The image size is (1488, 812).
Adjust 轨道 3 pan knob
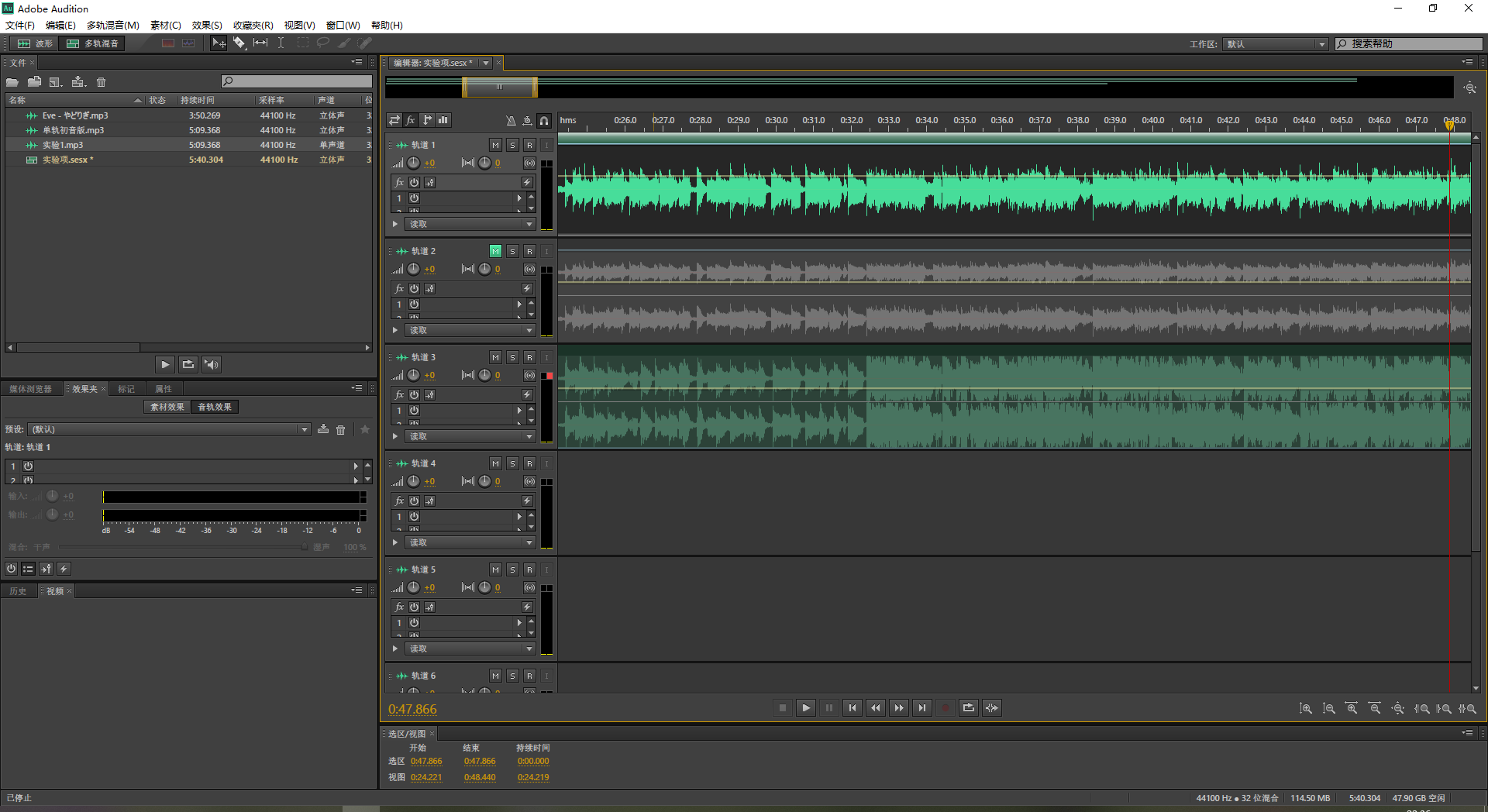tap(484, 375)
